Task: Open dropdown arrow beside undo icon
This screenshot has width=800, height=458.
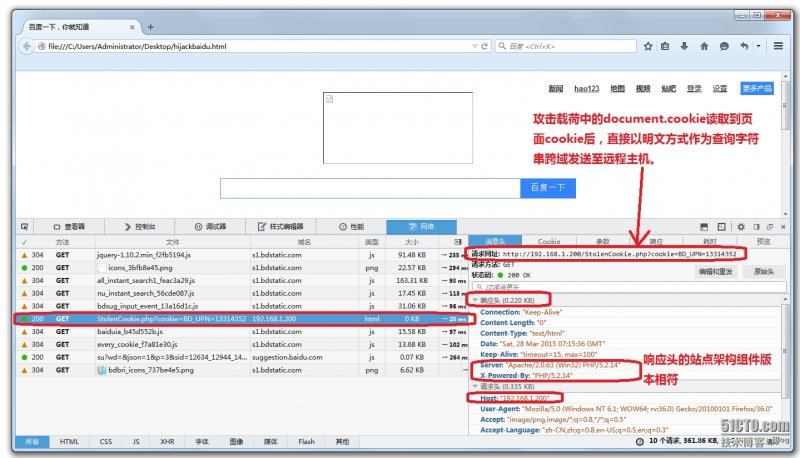Action: [759, 46]
